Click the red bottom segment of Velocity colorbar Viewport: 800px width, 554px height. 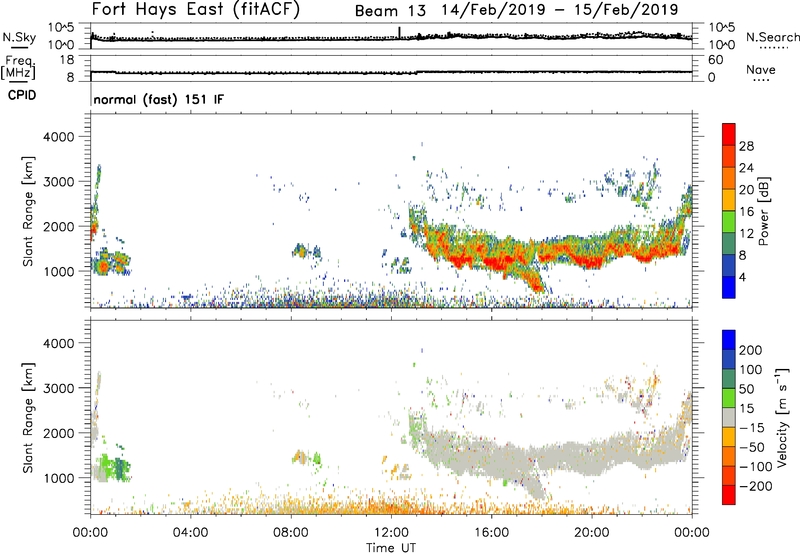(x=729, y=495)
